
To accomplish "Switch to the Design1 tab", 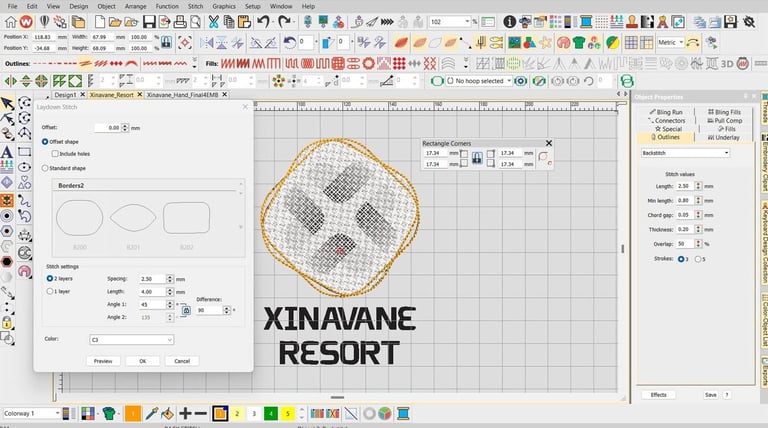I will click(x=65, y=95).
